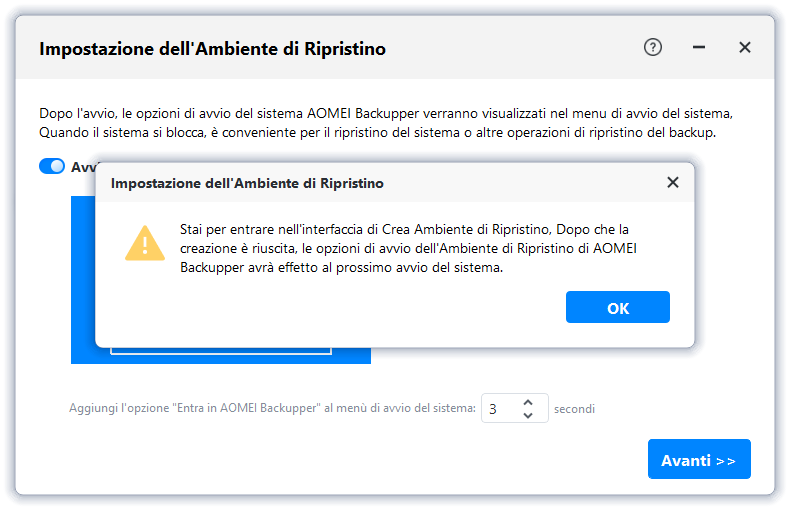Click the yellow warning triangle icon
Viewport: 790px width, 510px height.
pos(145,243)
